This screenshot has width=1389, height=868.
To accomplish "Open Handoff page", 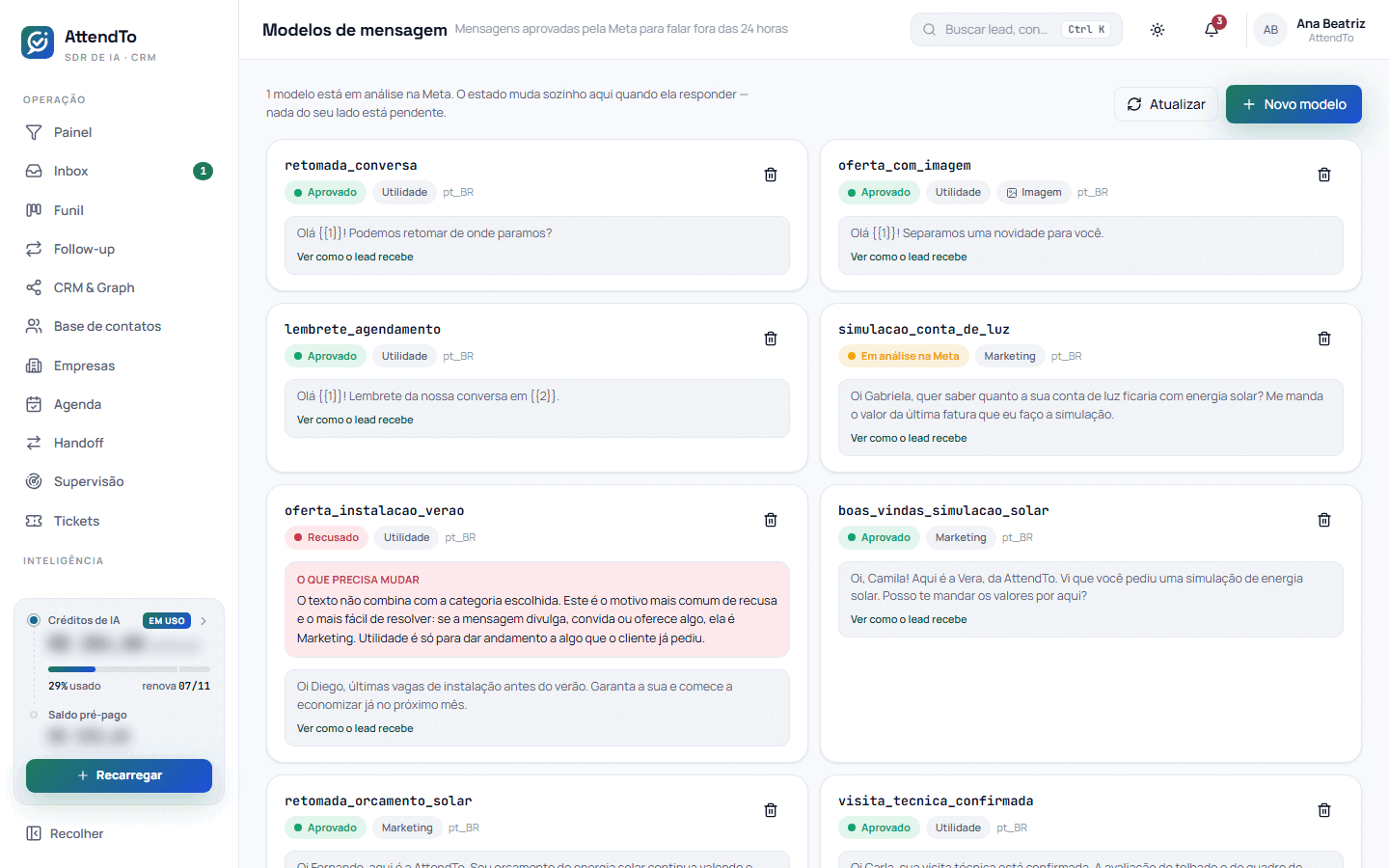I will 120,443.
